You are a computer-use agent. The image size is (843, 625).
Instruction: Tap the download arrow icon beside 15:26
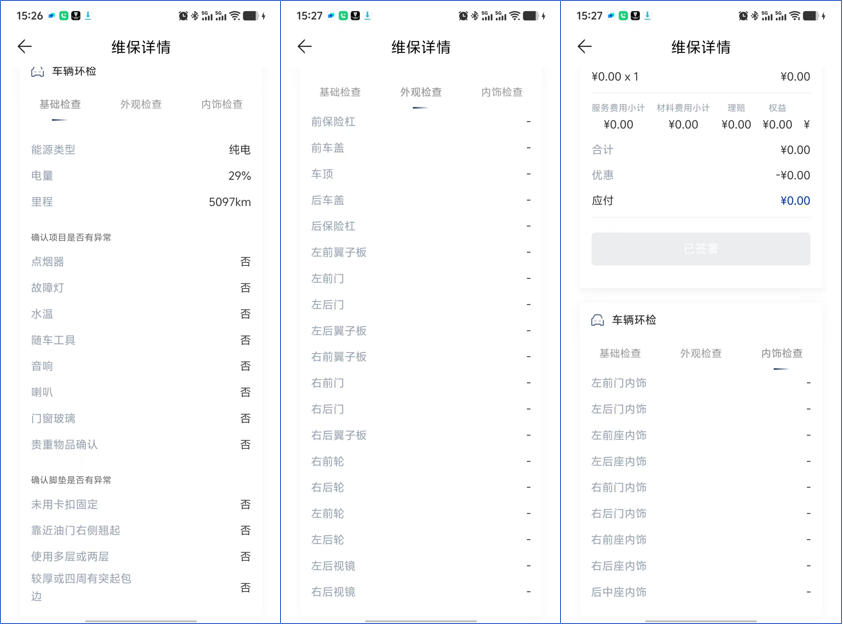(x=88, y=16)
